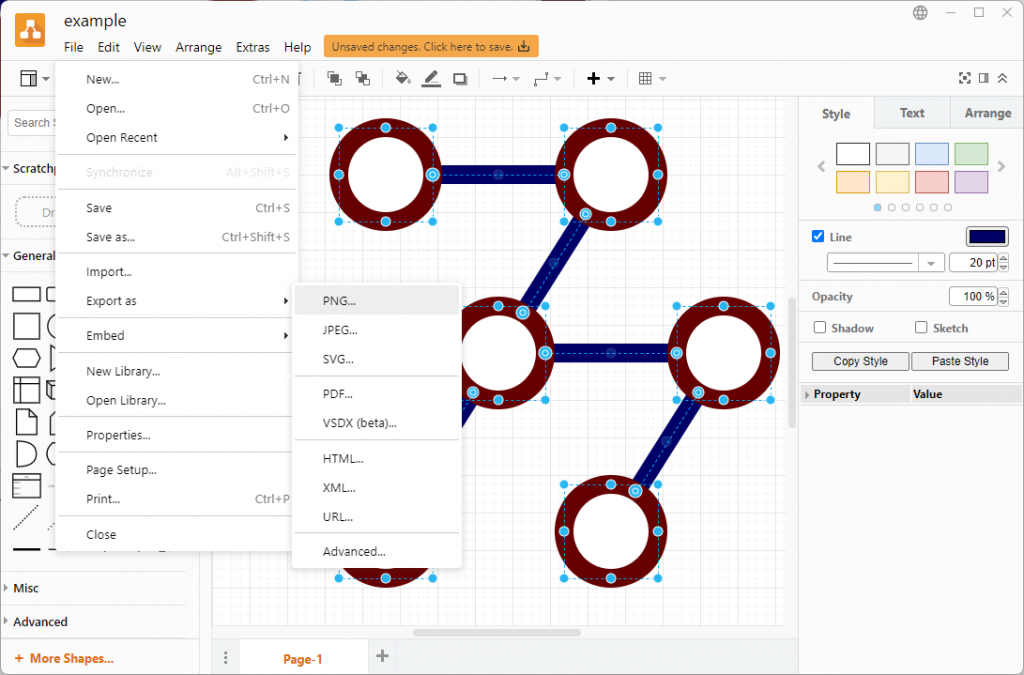Screen dimensions: 1024x675
Task: Open the line pattern dropdown
Action: point(885,262)
